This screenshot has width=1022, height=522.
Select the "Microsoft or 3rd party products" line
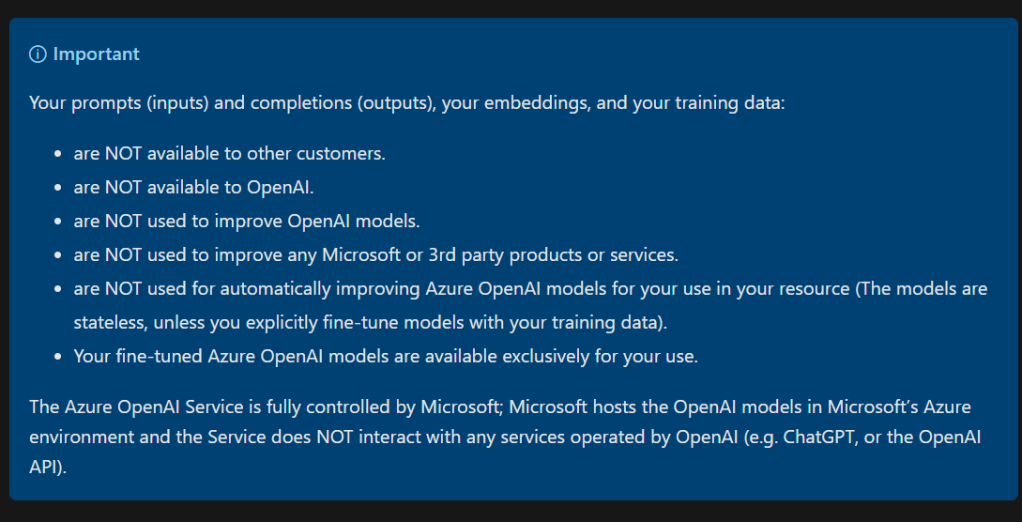click(x=376, y=255)
